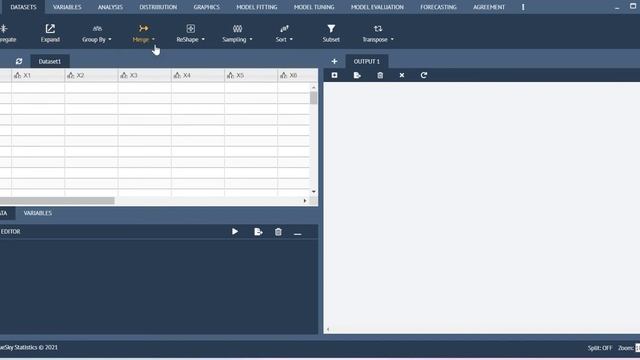The image size is (640, 360).
Task: Switch to the lower VARIABLES tab
Action: (38, 213)
